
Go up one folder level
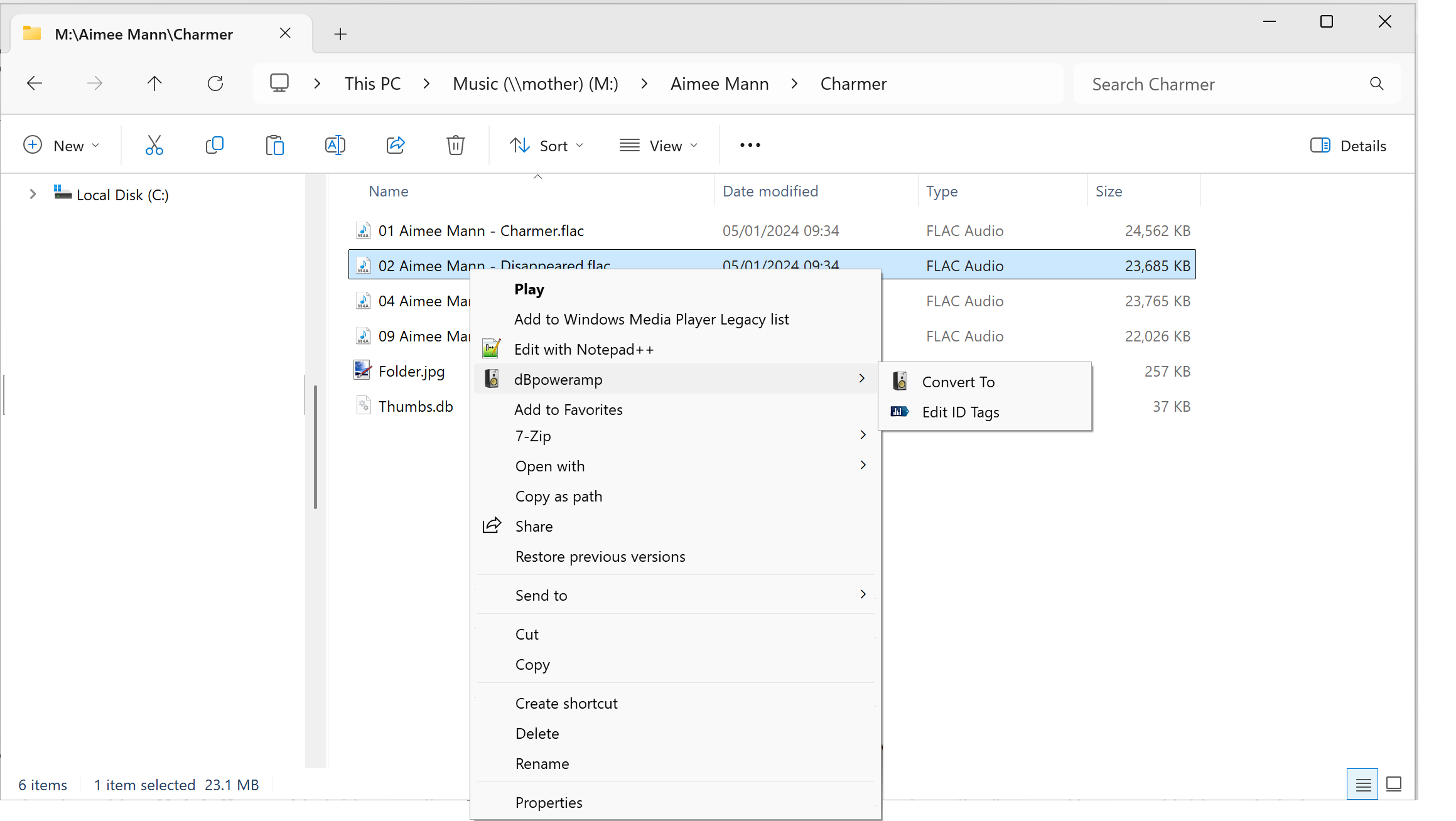pyautogui.click(x=154, y=83)
